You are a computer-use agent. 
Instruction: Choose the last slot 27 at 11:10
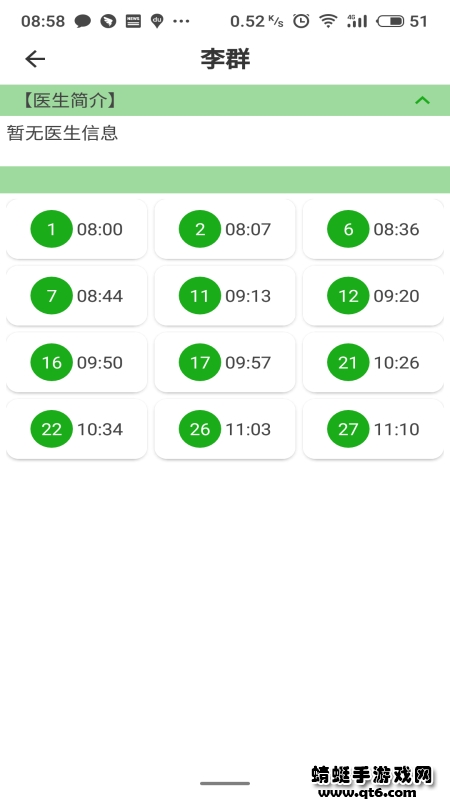[x=373, y=429]
